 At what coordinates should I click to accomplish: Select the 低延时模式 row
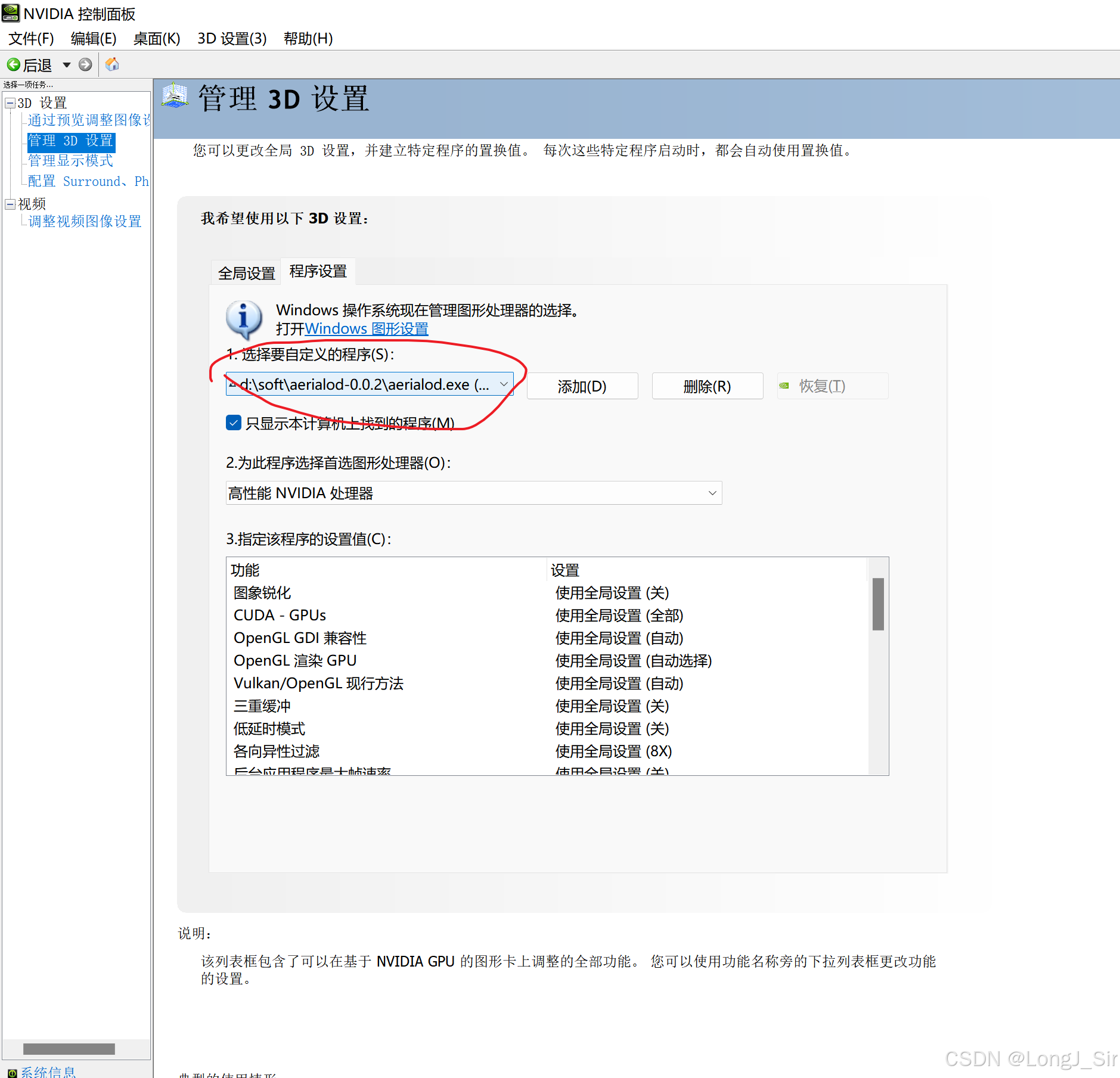click(547, 729)
